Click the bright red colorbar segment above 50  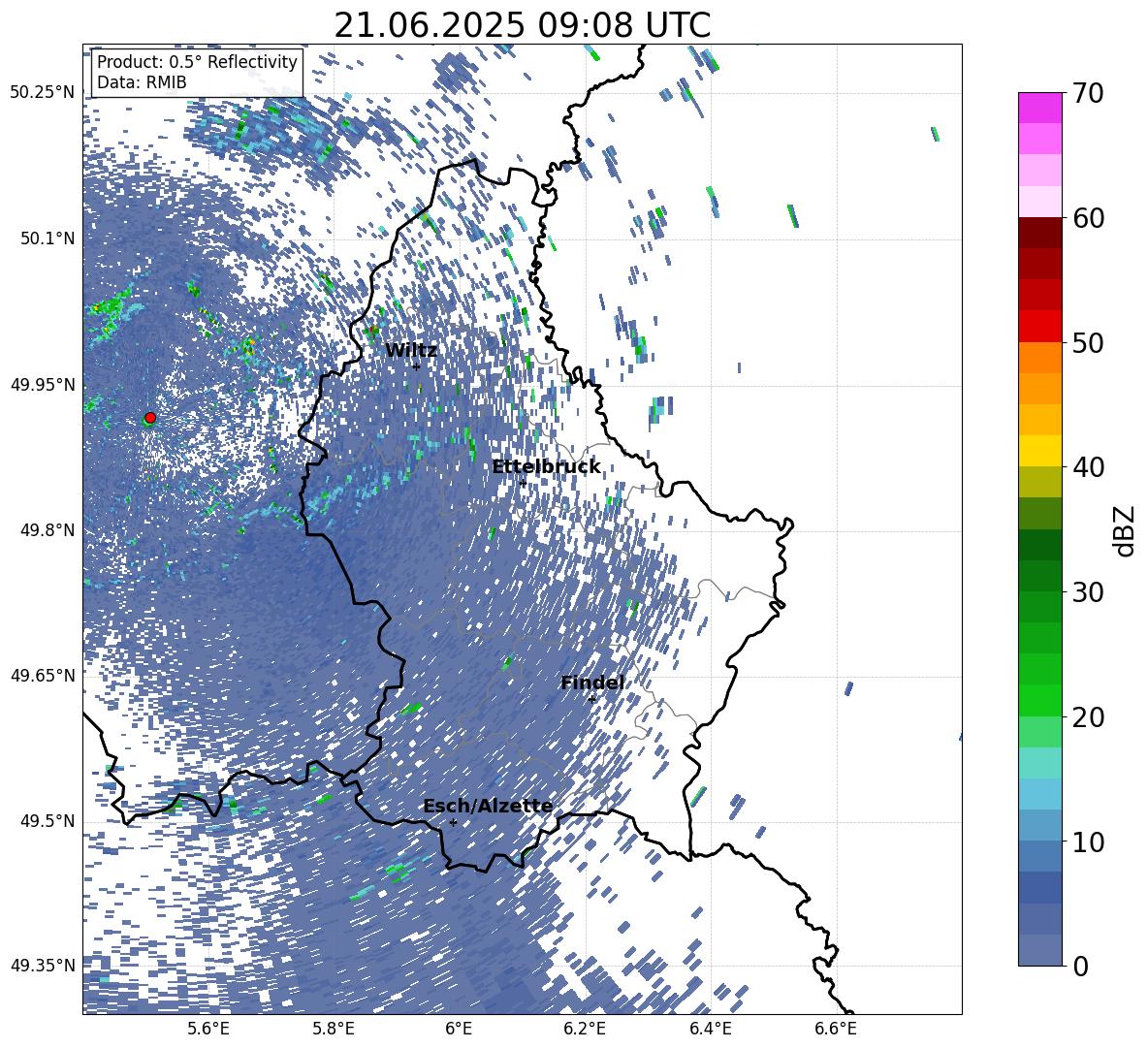tap(1039, 327)
